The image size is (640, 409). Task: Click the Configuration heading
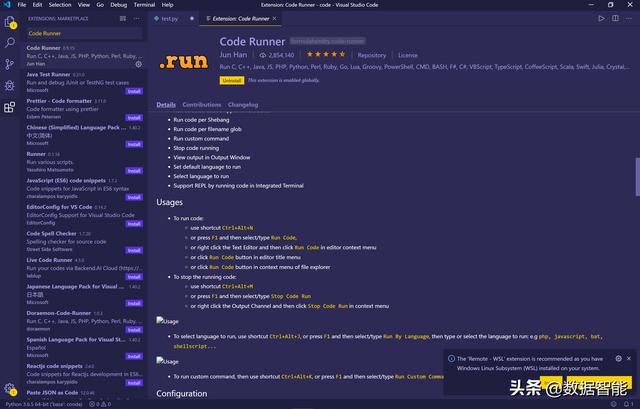point(182,393)
